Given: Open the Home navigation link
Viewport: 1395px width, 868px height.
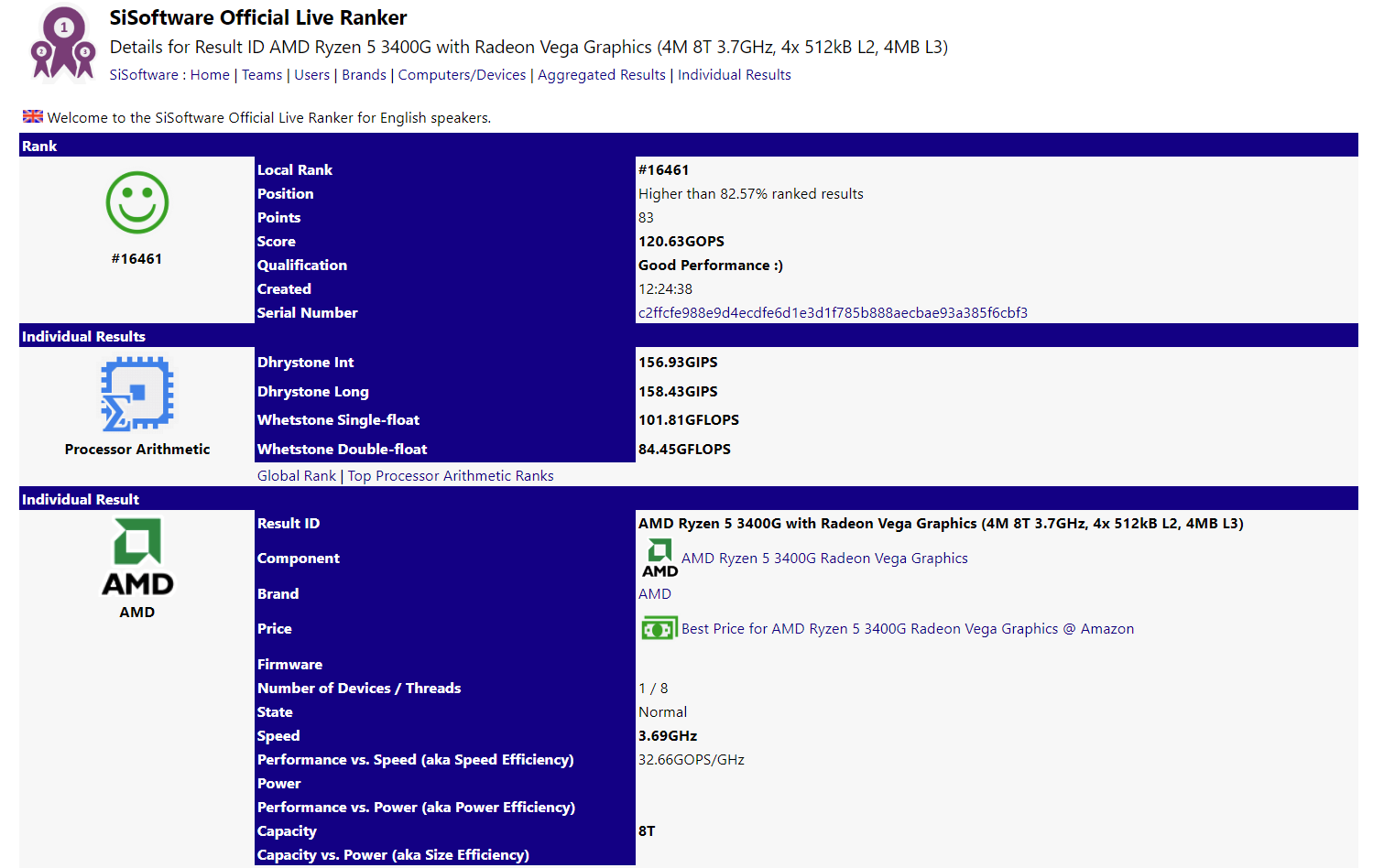Looking at the screenshot, I should (210, 75).
